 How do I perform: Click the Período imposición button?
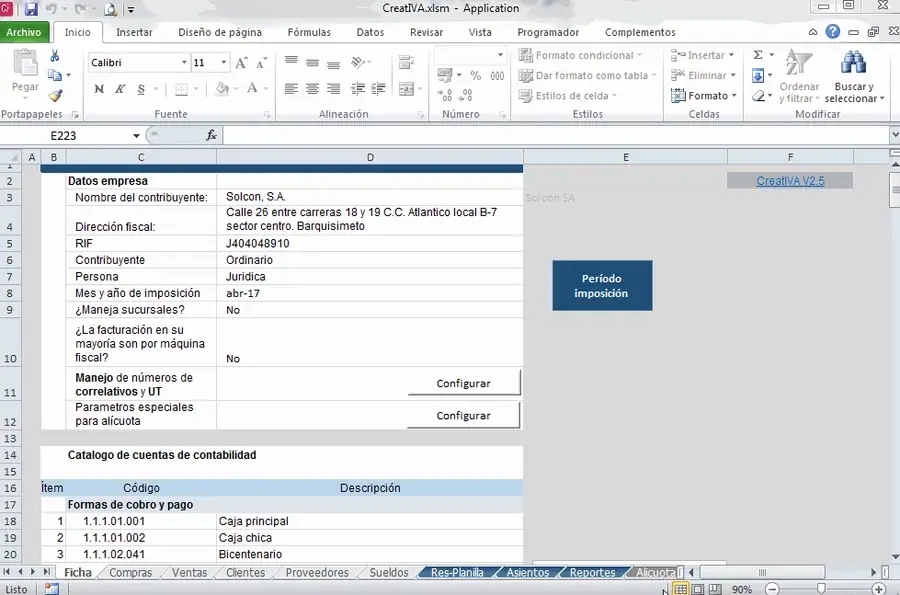pyautogui.click(x=602, y=286)
